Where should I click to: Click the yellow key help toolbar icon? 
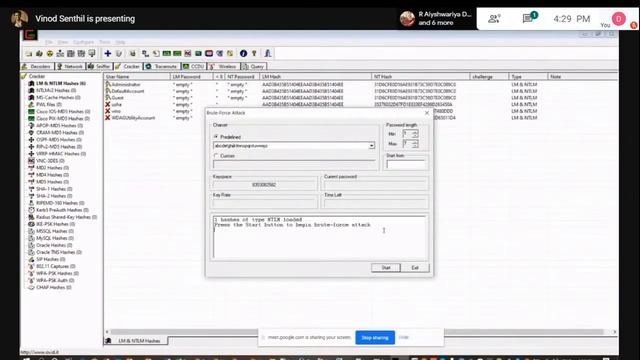(254, 53)
